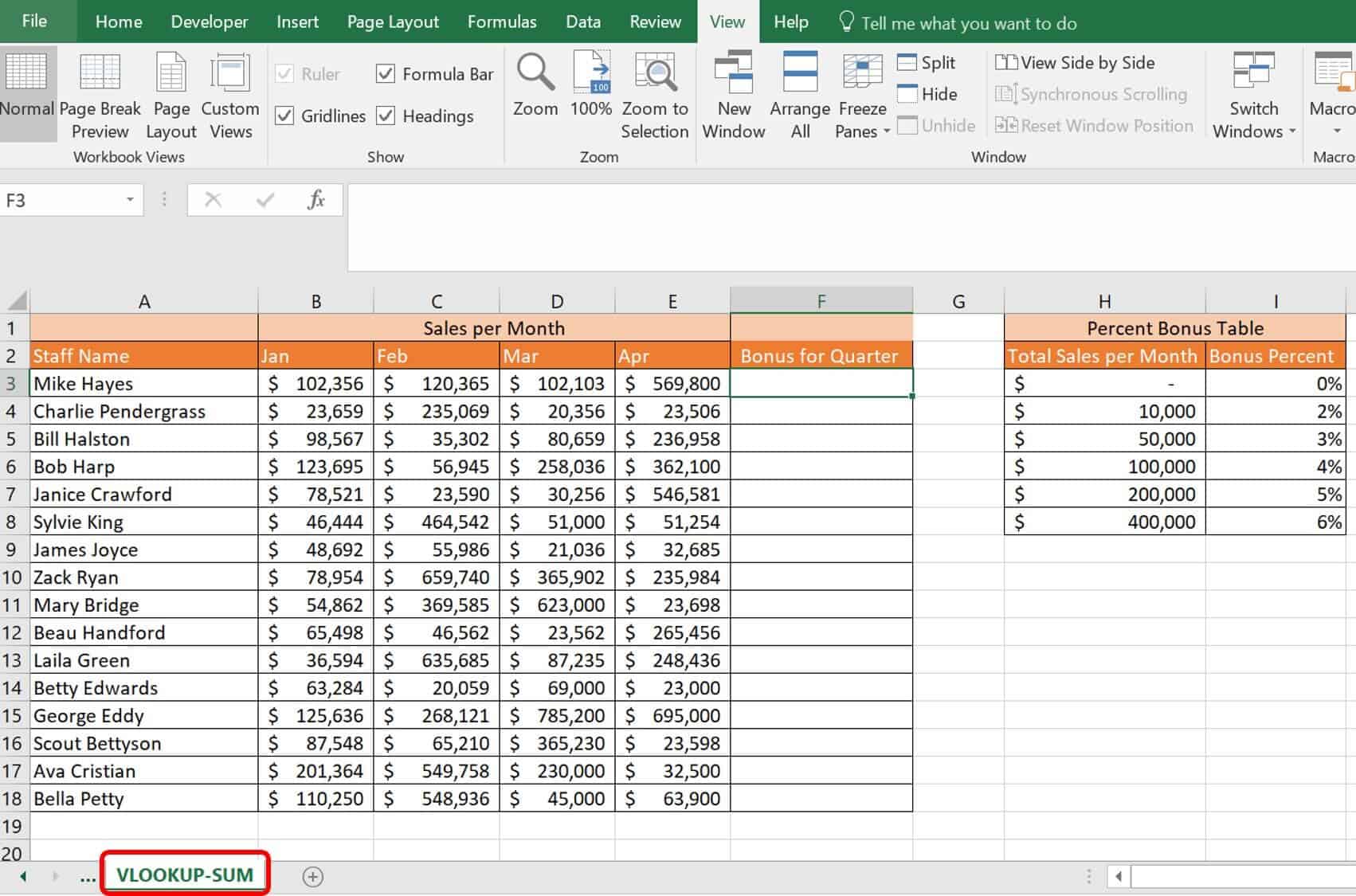Reset zoom to 100%
The image size is (1356, 896).
[591, 73]
